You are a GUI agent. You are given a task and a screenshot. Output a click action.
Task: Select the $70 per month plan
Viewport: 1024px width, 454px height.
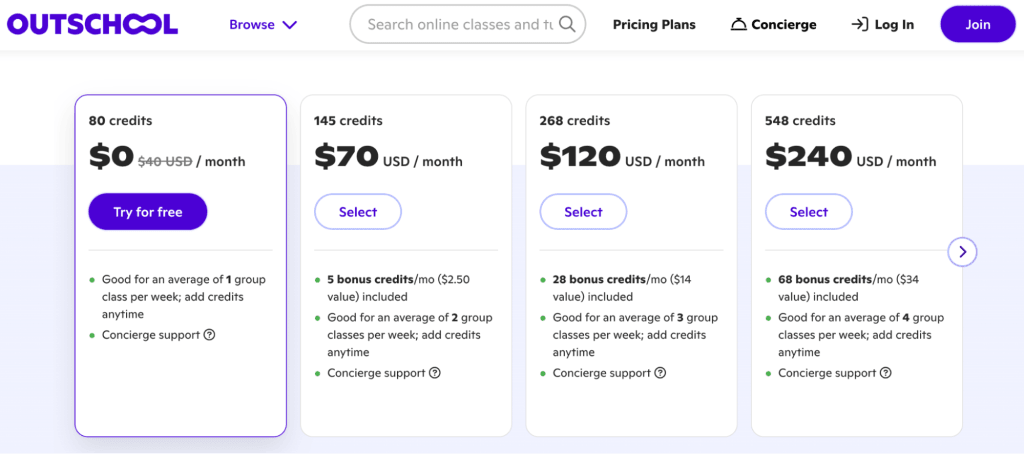(358, 212)
